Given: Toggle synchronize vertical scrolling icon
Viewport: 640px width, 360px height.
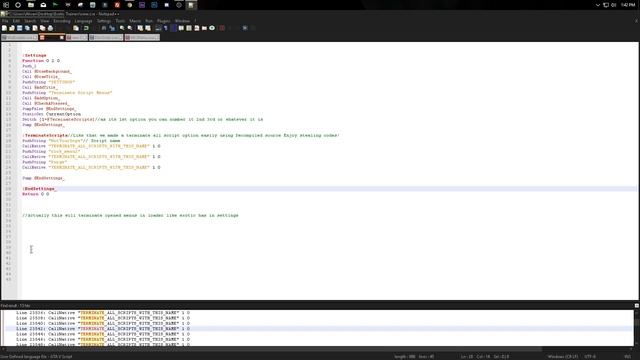Looking at the screenshot, I should 140,28.
